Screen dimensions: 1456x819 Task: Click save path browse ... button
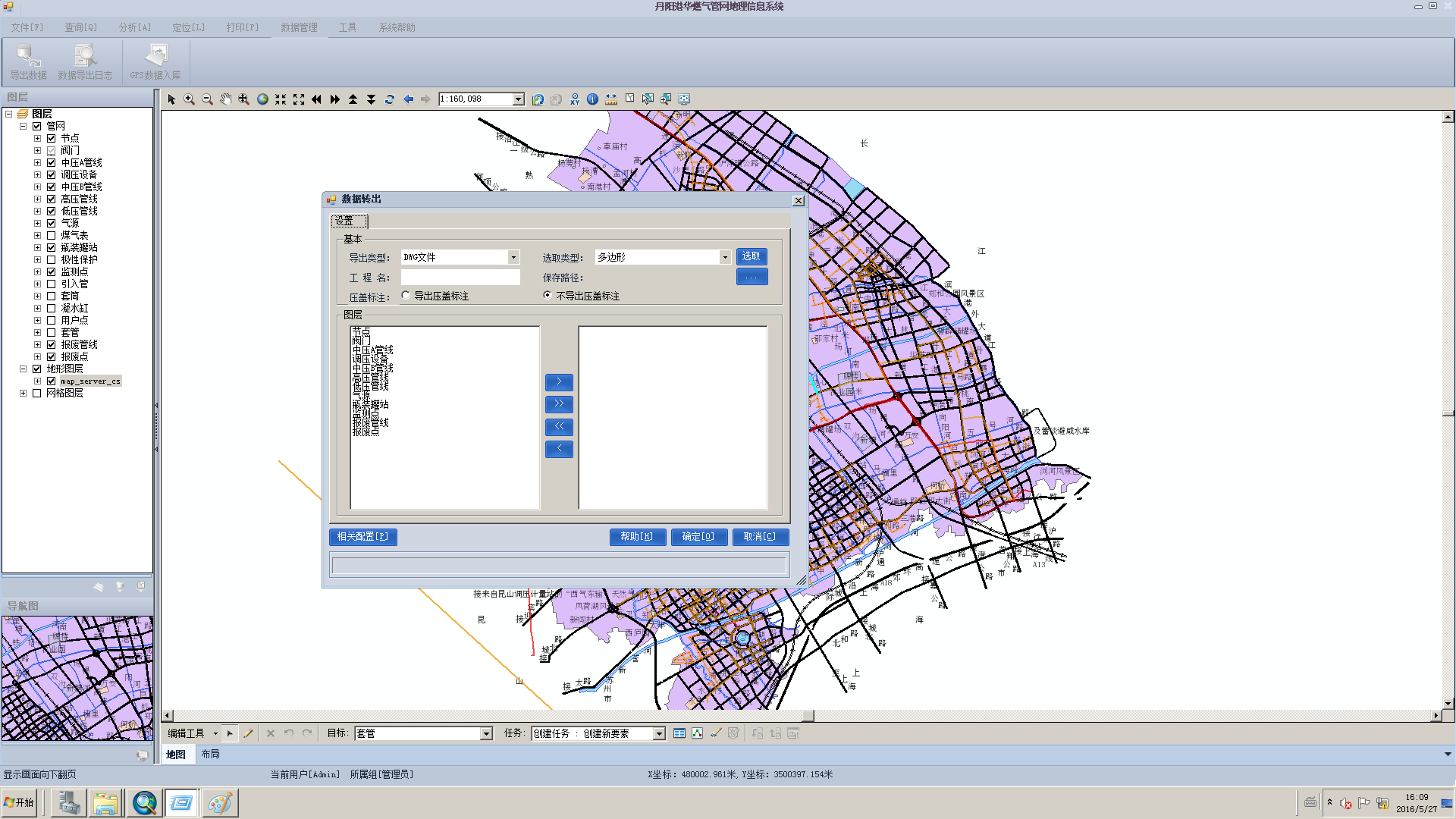752,277
